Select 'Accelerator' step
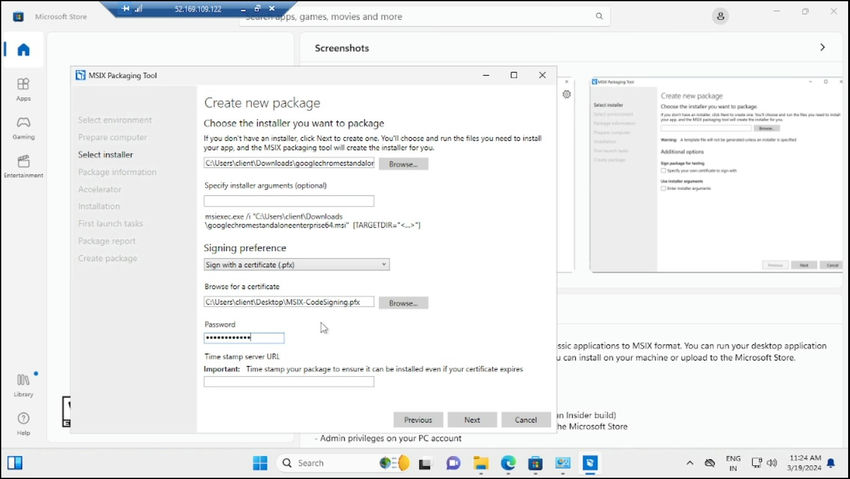 point(100,189)
